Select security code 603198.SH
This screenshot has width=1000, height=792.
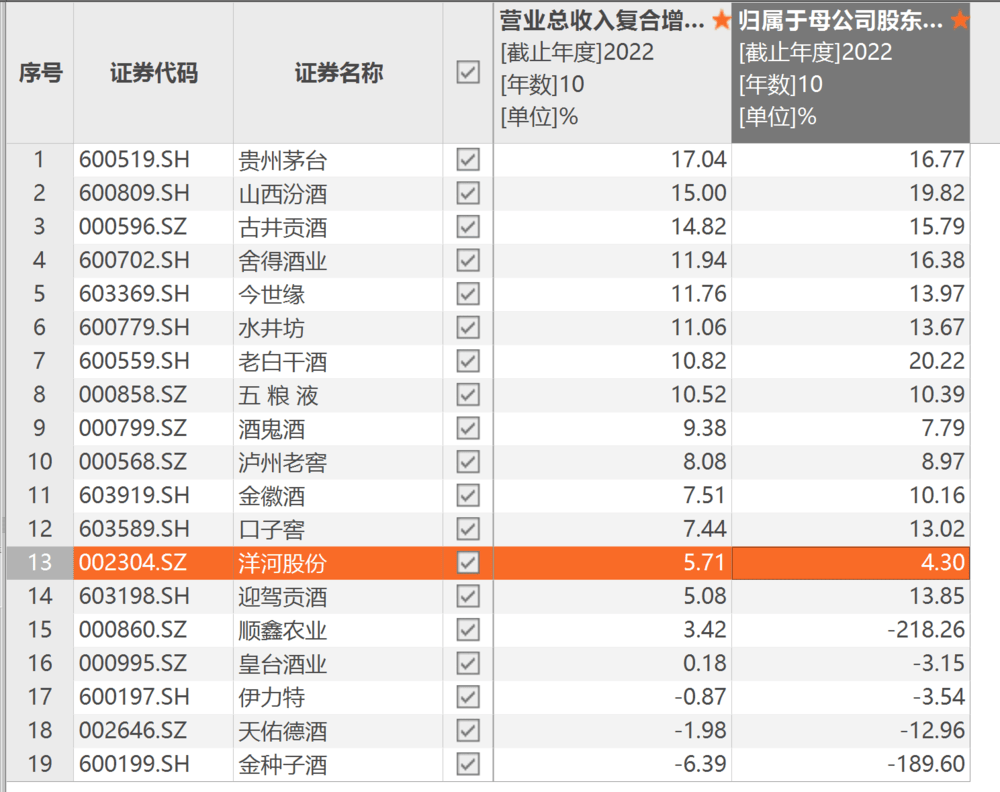tap(134, 596)
